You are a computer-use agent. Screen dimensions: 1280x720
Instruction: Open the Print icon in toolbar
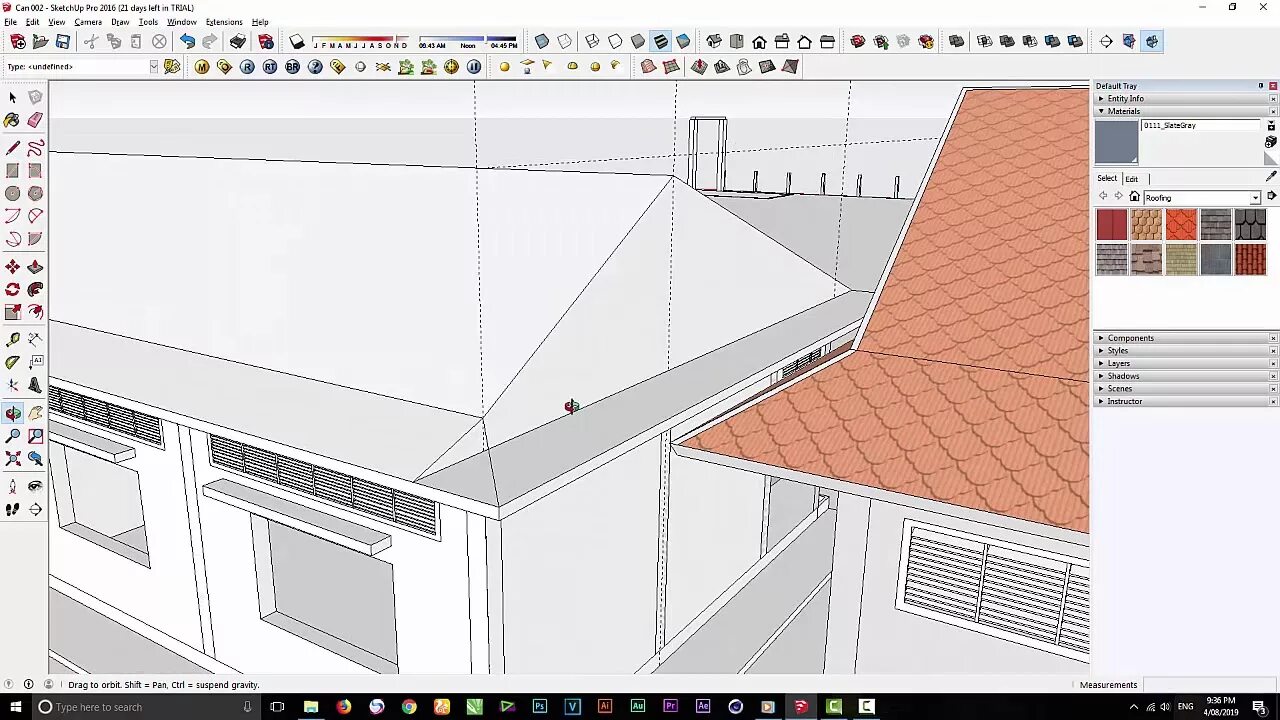click(238, 41)
